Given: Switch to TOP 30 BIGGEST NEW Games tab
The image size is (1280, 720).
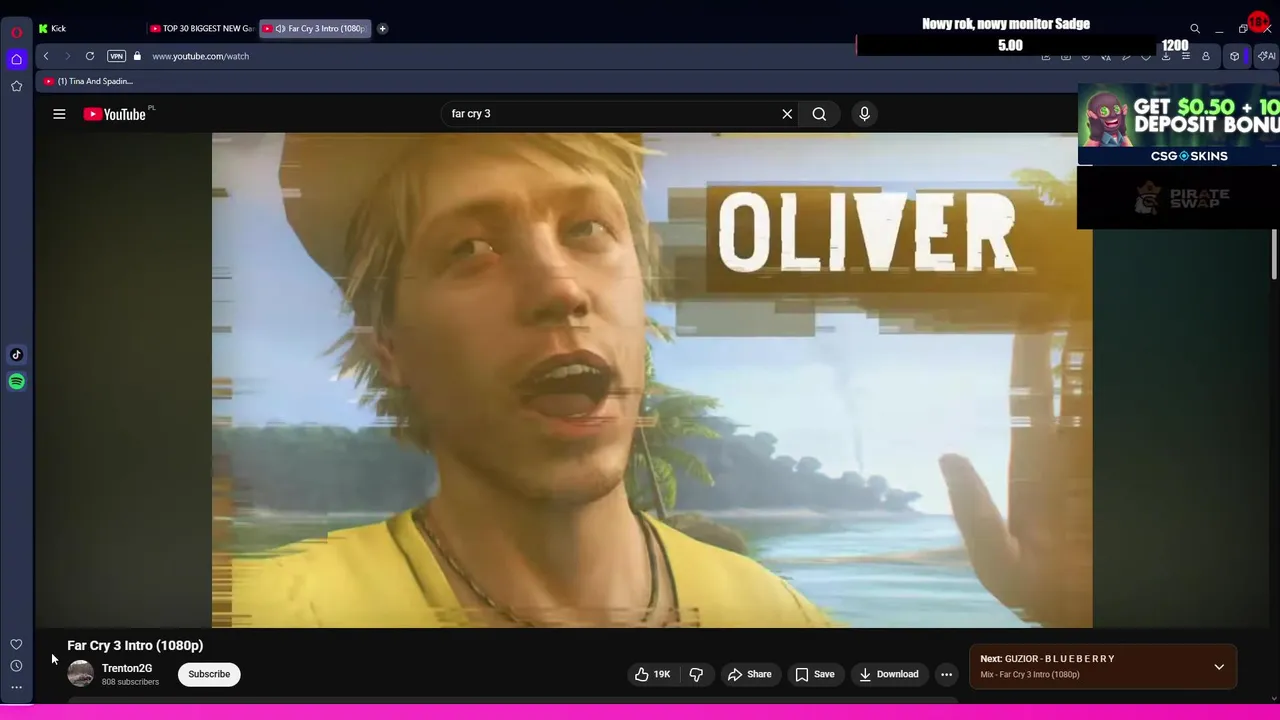Looking at the screenshot, I should tap(202, 28).
